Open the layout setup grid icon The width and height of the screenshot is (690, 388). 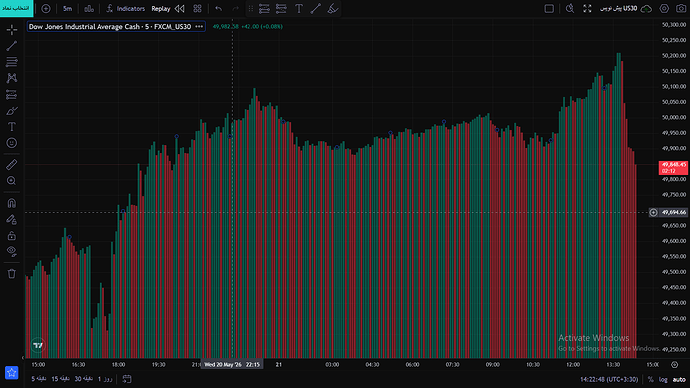(198, 8)
